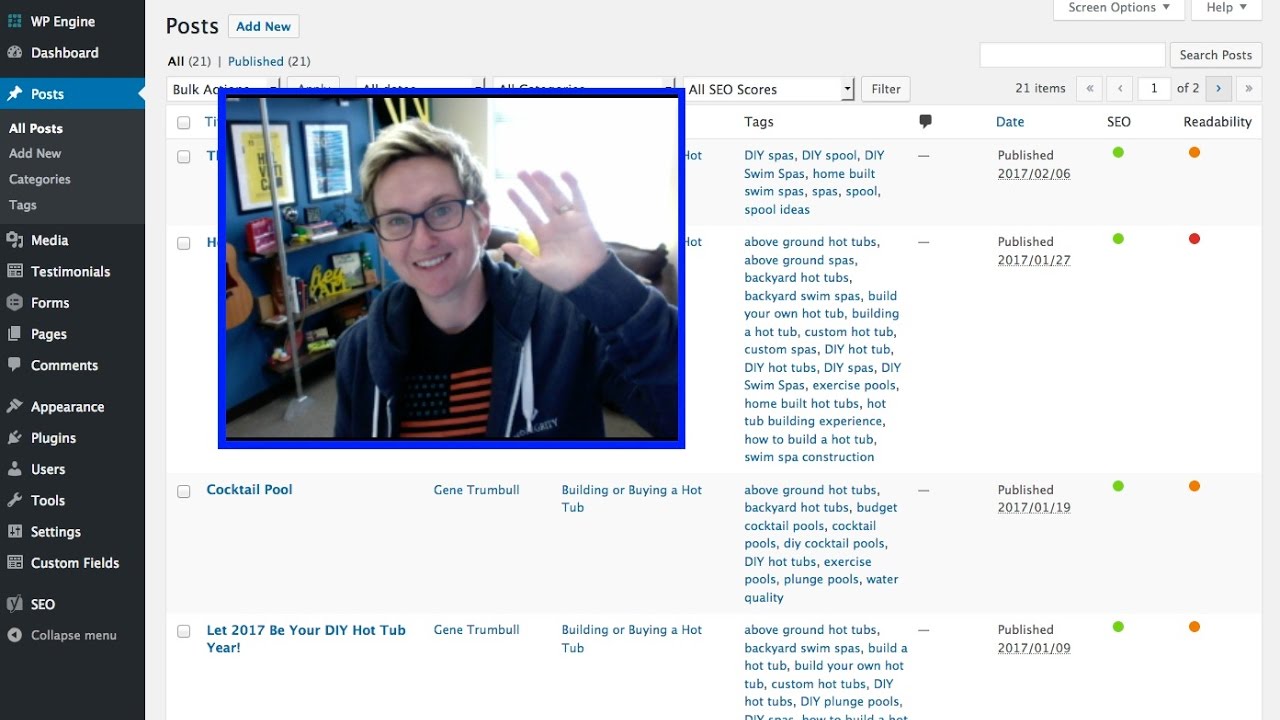Toggle the select-all posts checkbox

click(183, 122)
